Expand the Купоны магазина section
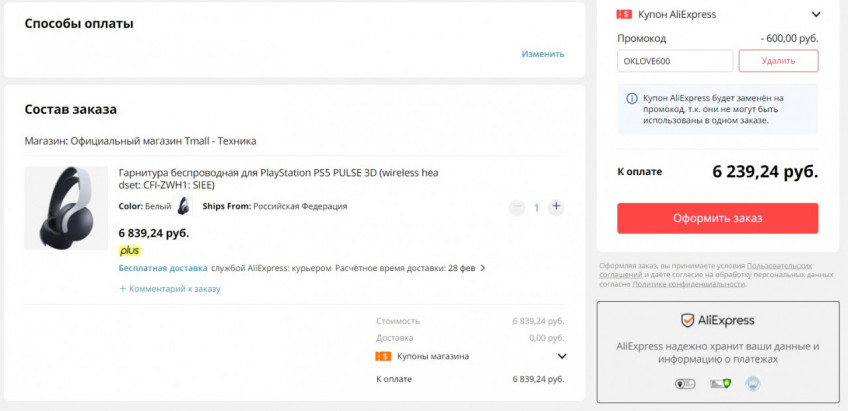The image size is (848, 411). (x=562, y=356)
